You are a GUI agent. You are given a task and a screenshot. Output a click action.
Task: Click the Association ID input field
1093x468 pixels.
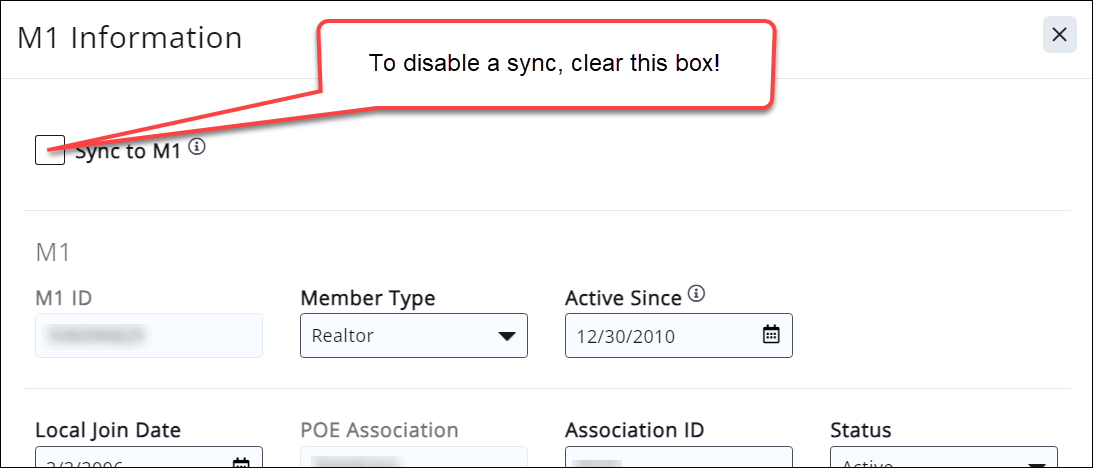[678, 460]
